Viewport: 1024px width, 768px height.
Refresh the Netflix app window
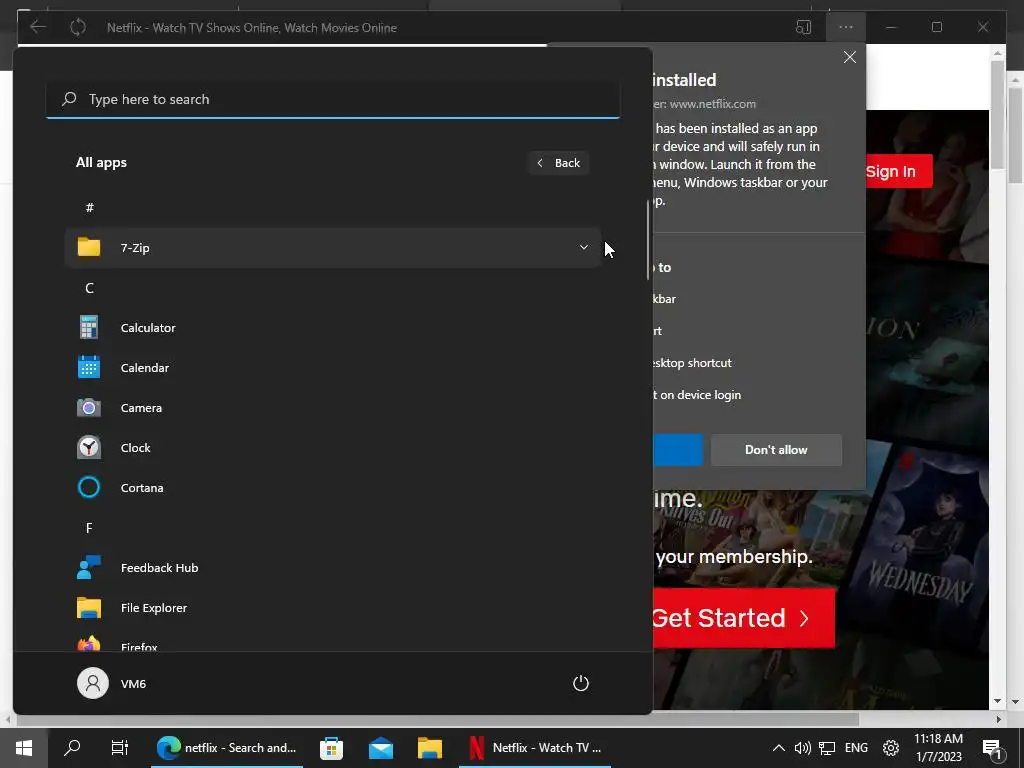point(78,27)
